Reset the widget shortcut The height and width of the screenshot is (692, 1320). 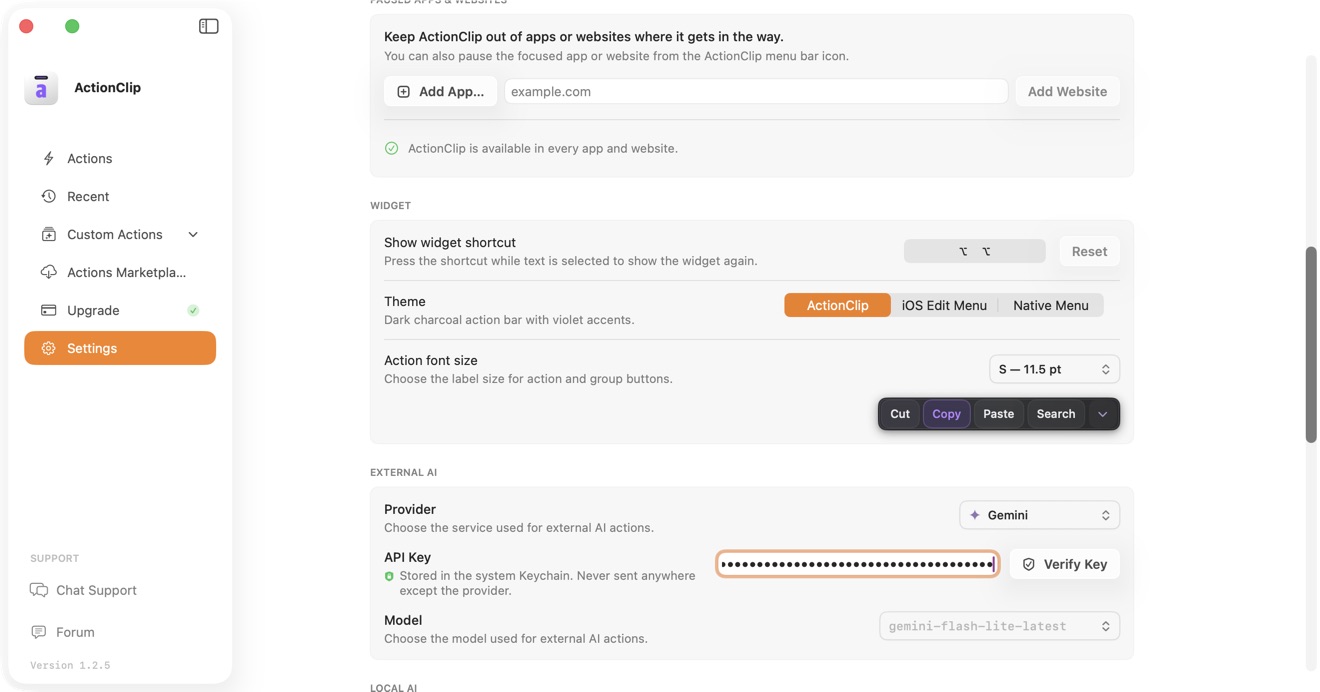point(1089,251)
